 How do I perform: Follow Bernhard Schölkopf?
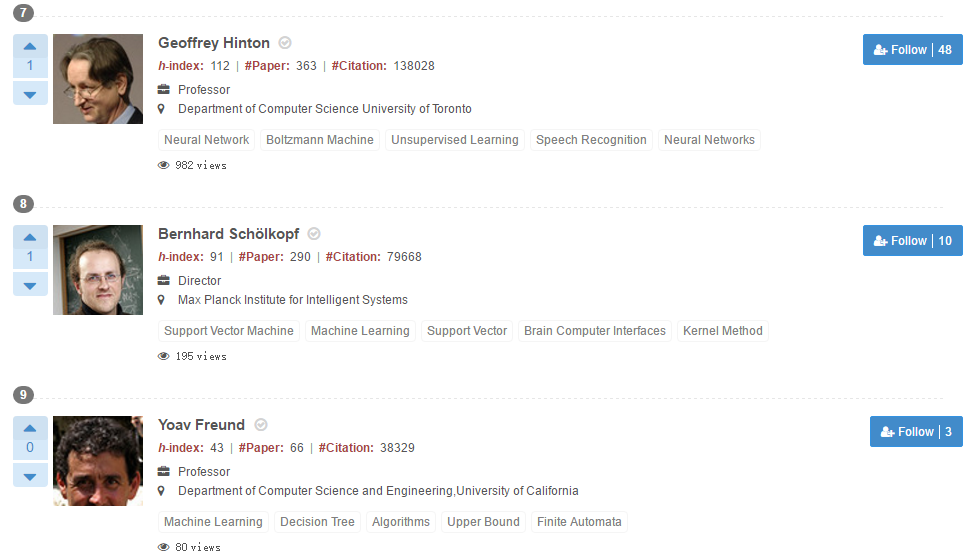pyautogui.click(x=912, y=241)
